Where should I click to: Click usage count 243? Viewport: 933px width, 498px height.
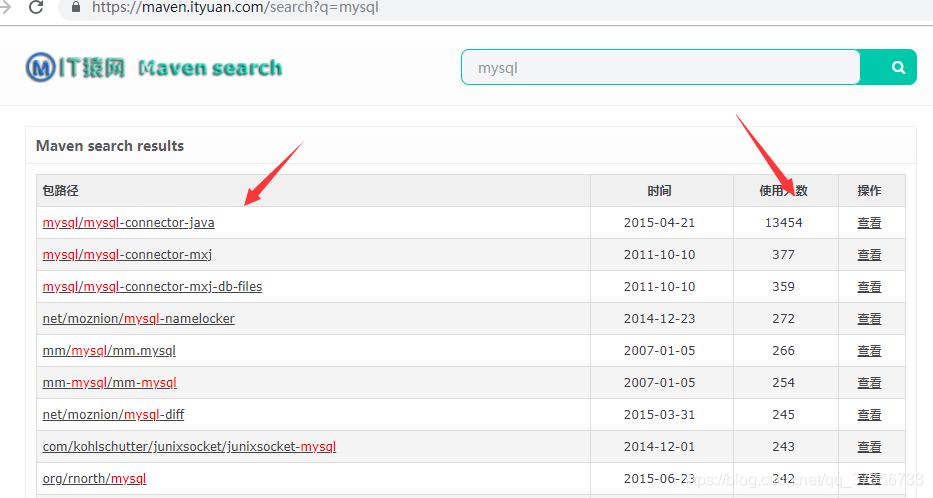click(x=784, y=447)
